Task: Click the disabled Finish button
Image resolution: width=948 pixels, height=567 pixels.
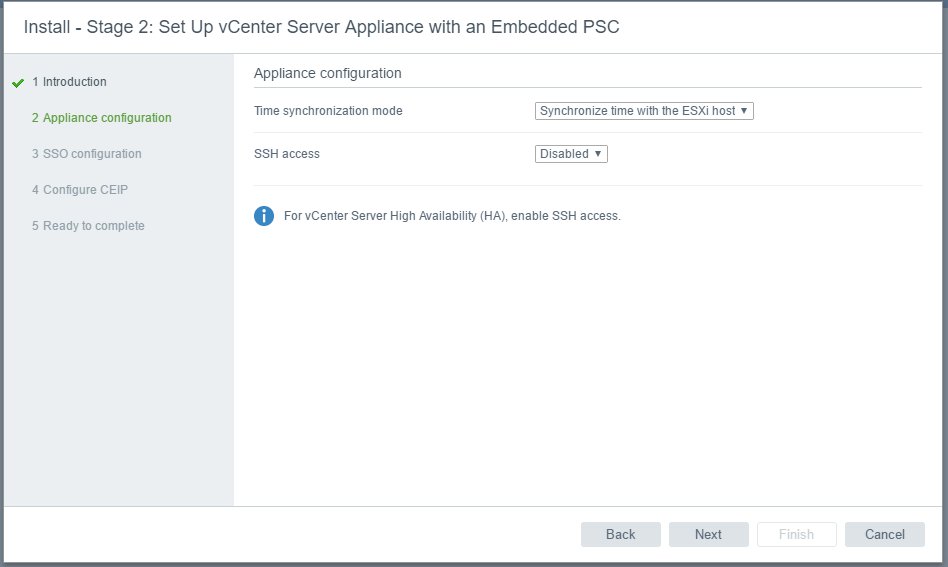Action: point(796,534)
